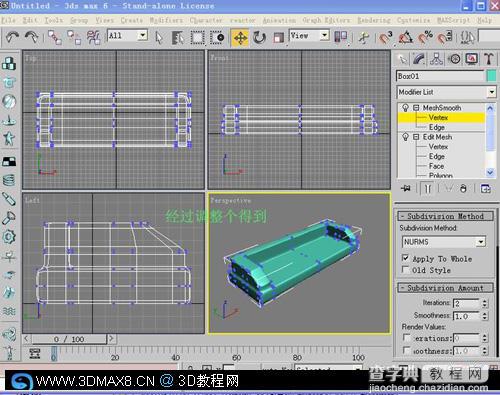Viewport: 500px width, 395px height.
Task: Open the Modifier List dropdown
Action: [492, 92]
